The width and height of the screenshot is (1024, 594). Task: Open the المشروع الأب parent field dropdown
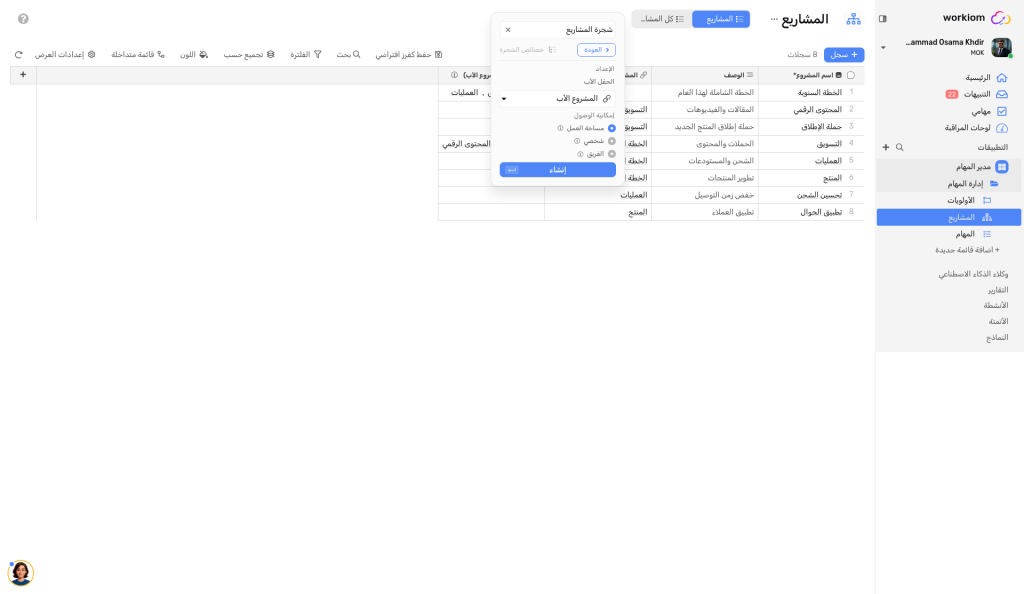point(558,99)
